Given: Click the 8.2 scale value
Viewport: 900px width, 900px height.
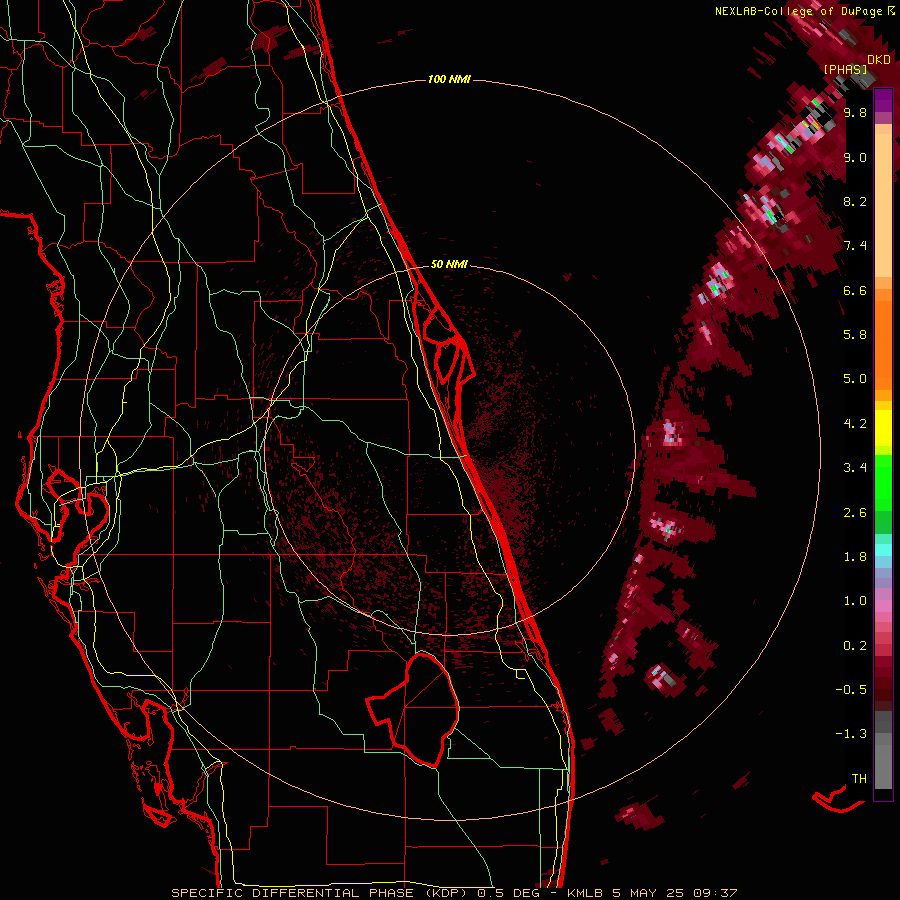Looking at the screenshot, I should pos(855,201).
